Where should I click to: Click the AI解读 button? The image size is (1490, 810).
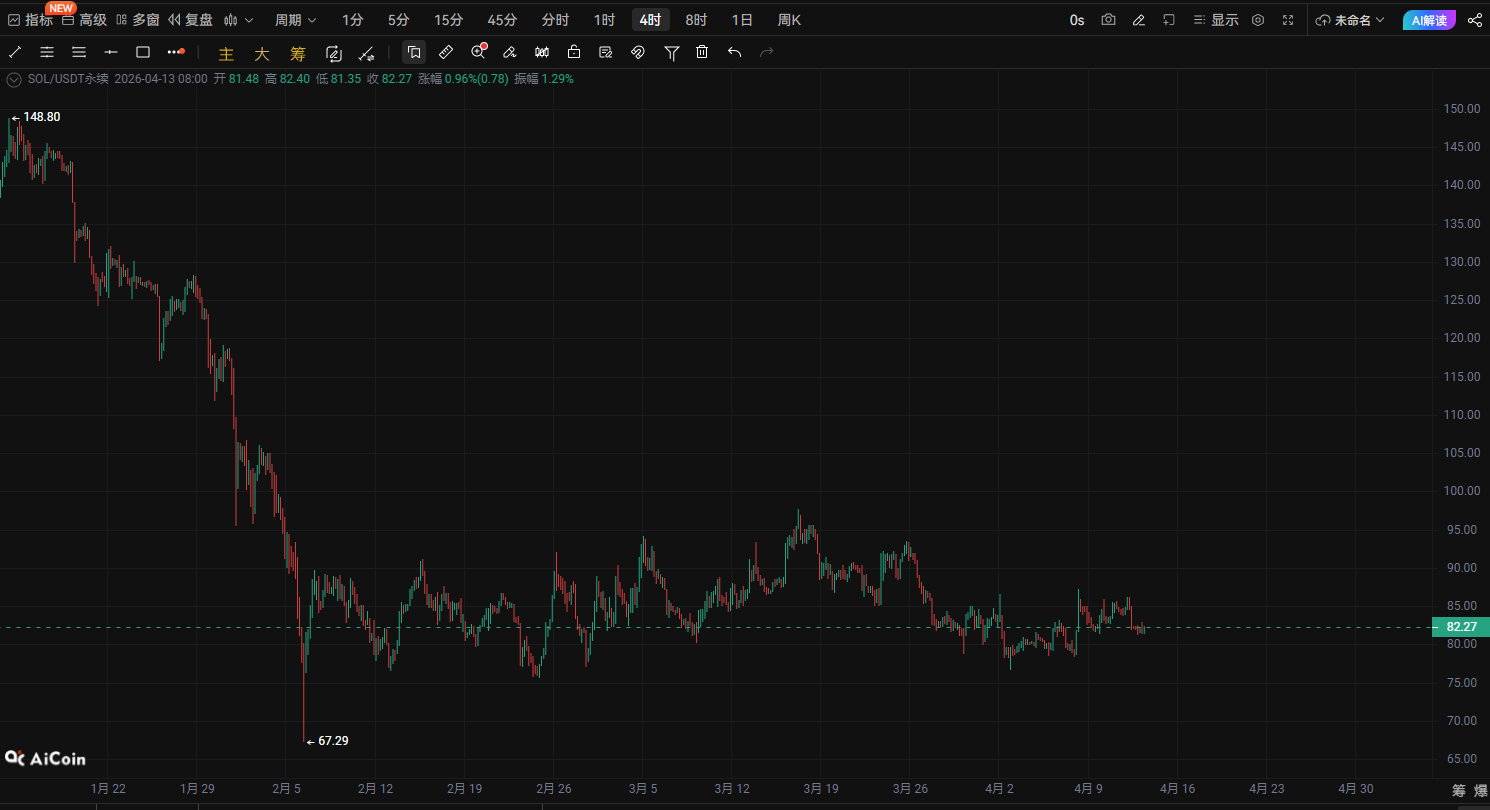[1429, 20]
